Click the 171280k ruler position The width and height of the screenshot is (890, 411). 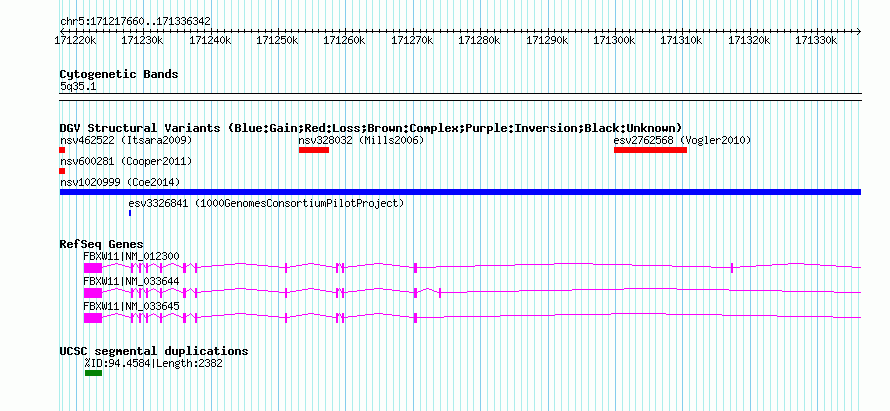tap(479, 40)
